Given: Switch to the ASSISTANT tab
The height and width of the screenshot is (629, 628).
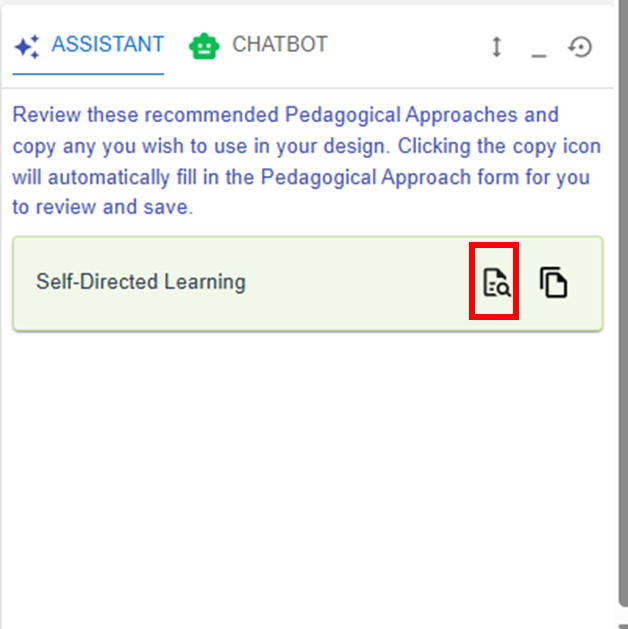Looking at the screenshot, I should 88,46.
